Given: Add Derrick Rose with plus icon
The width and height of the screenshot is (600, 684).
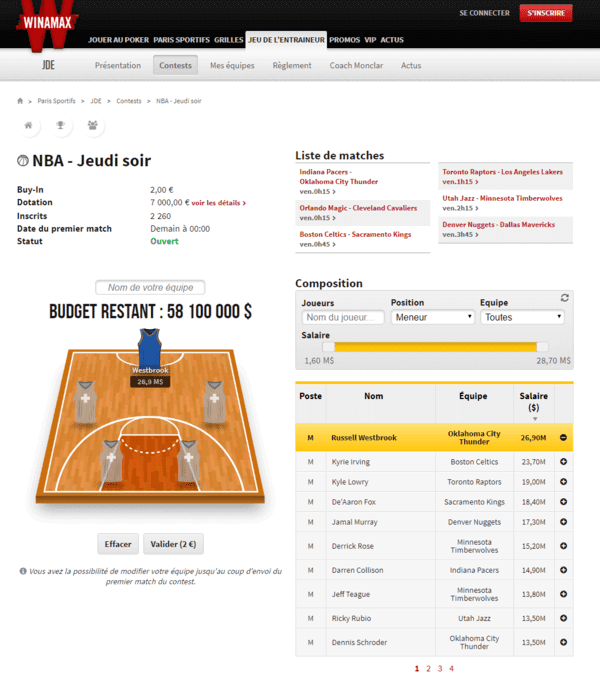Looking at the screenshot, I should pos(563,546).
